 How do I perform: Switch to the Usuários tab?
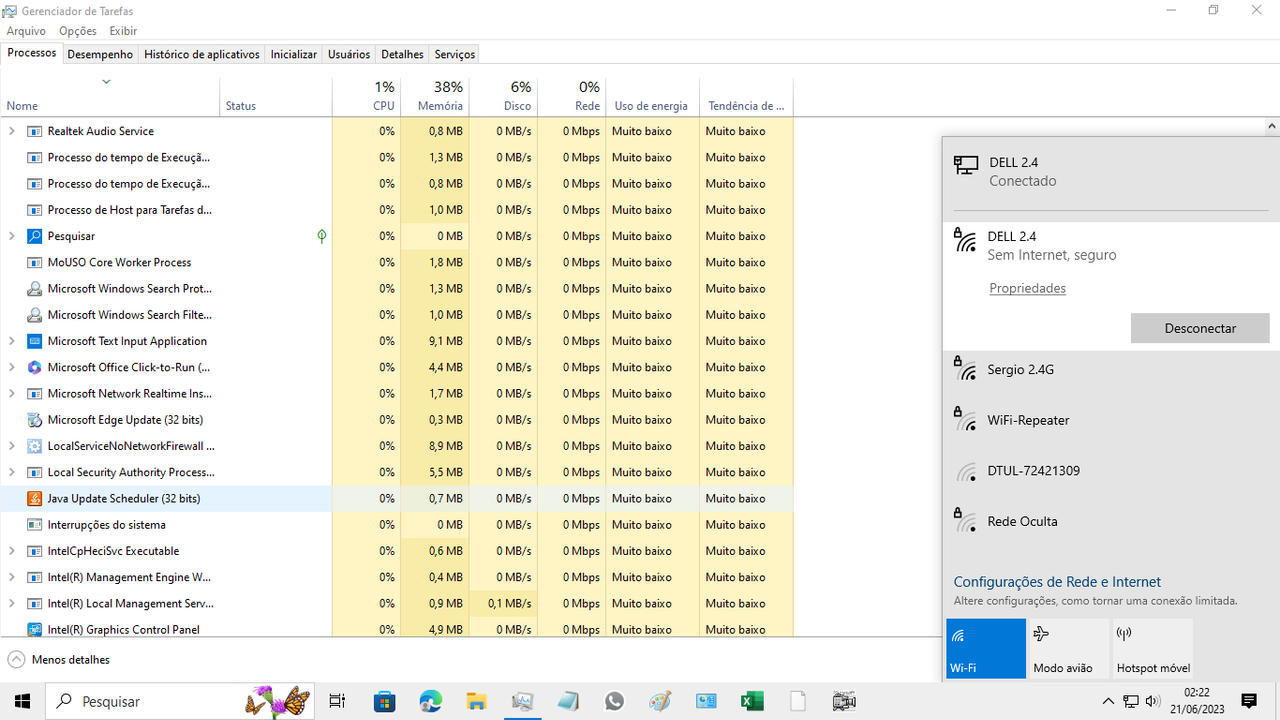(x=349, y=54)
